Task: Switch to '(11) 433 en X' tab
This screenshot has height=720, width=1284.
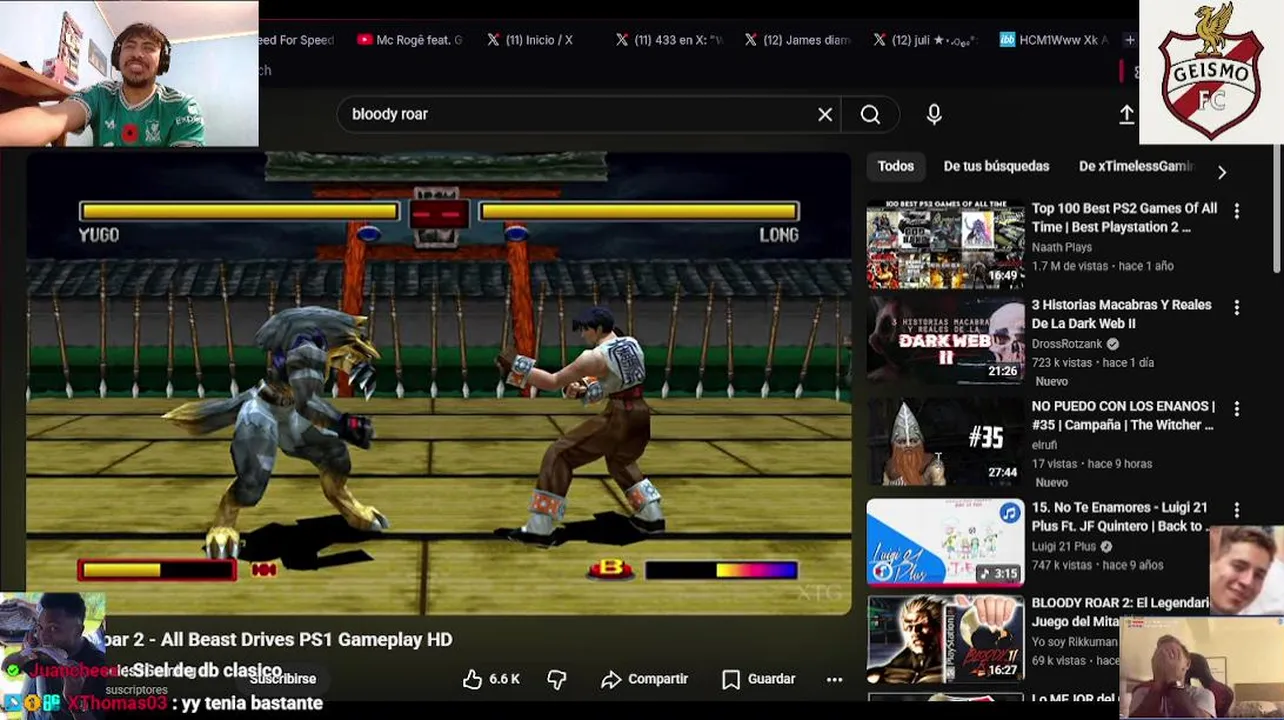Action: click(x=668, y=40)
